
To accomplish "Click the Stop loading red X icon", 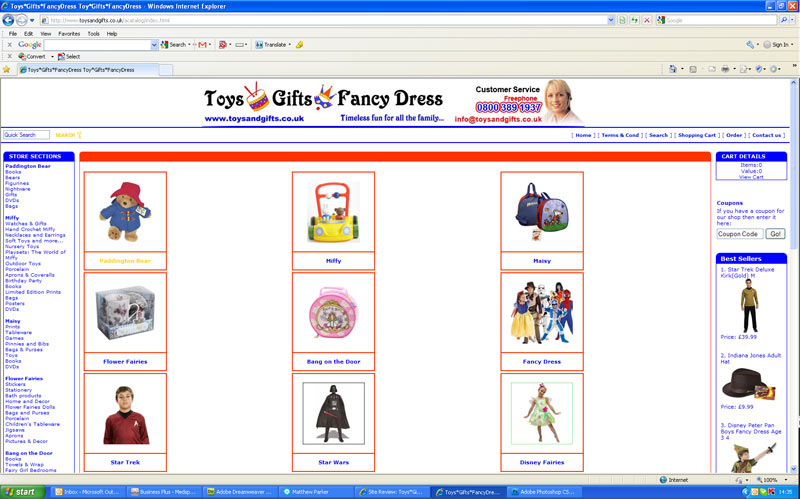I will 647,19.
